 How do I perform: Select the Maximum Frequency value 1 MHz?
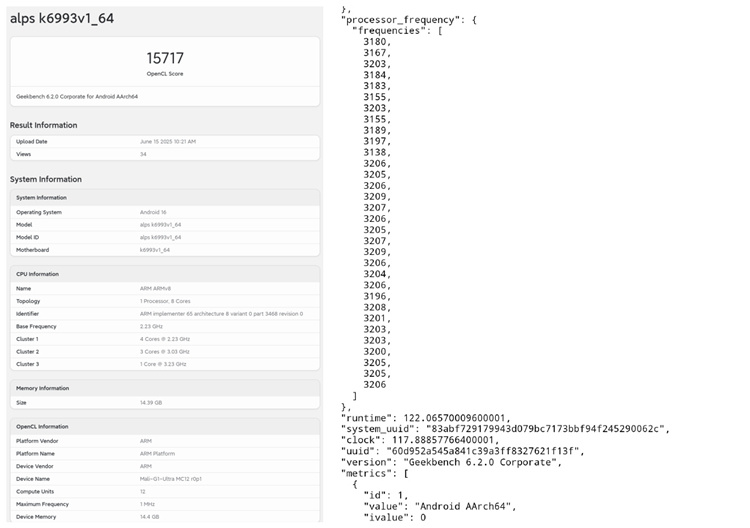click(147, 504)
